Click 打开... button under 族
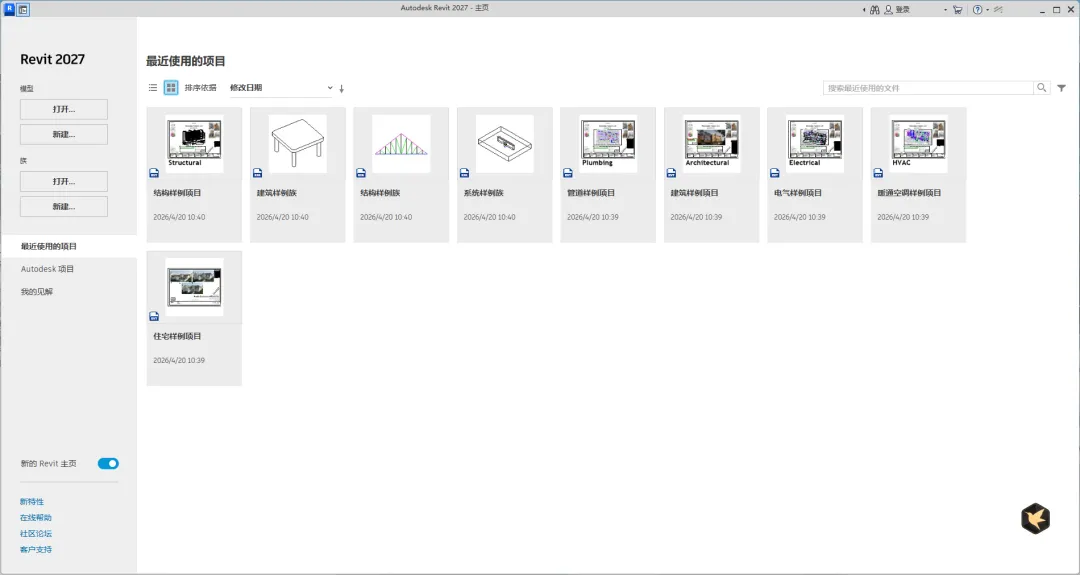 click(x=64, y=181)
